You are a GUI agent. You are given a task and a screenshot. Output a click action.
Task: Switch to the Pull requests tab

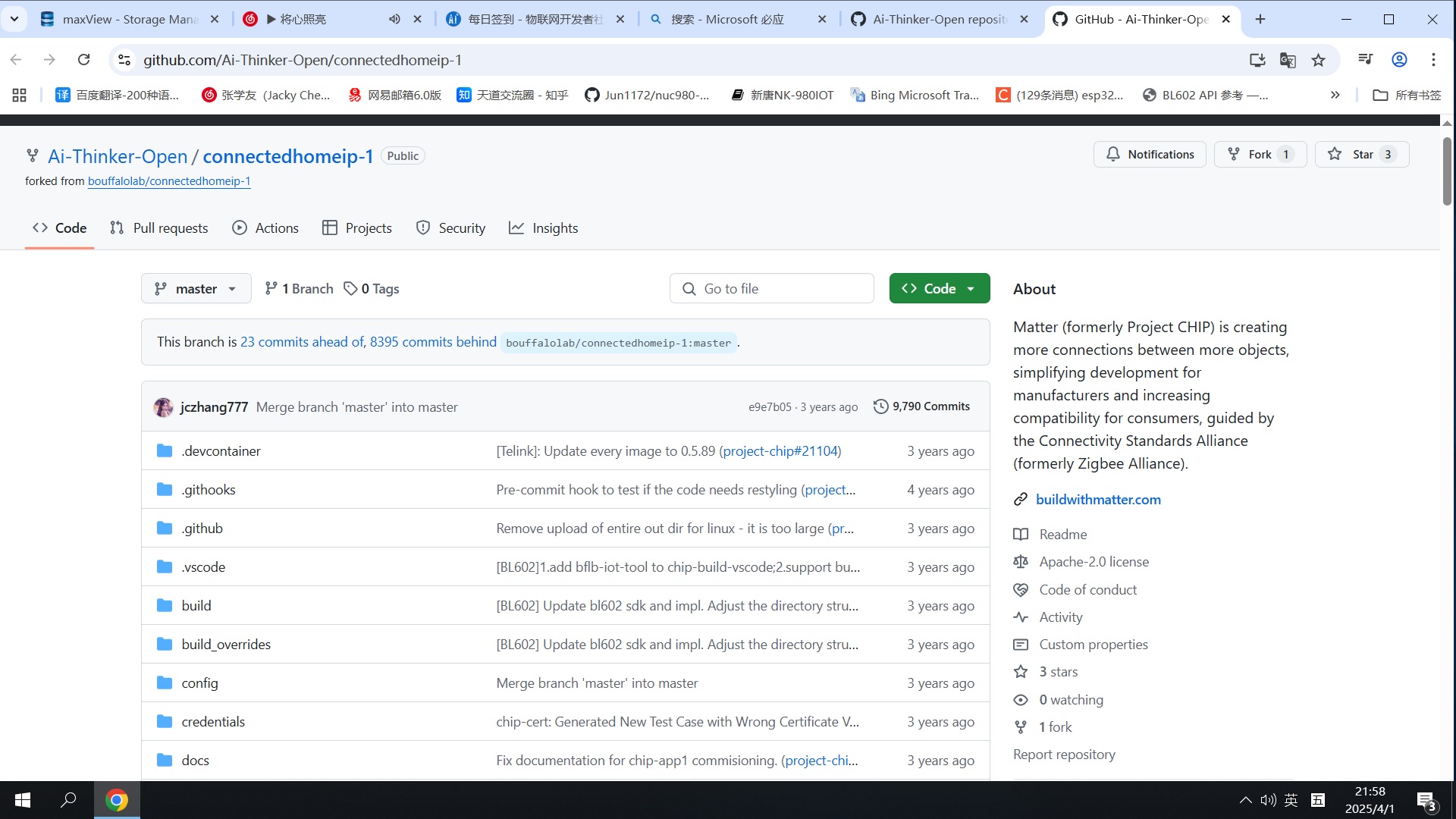point(158,227)
